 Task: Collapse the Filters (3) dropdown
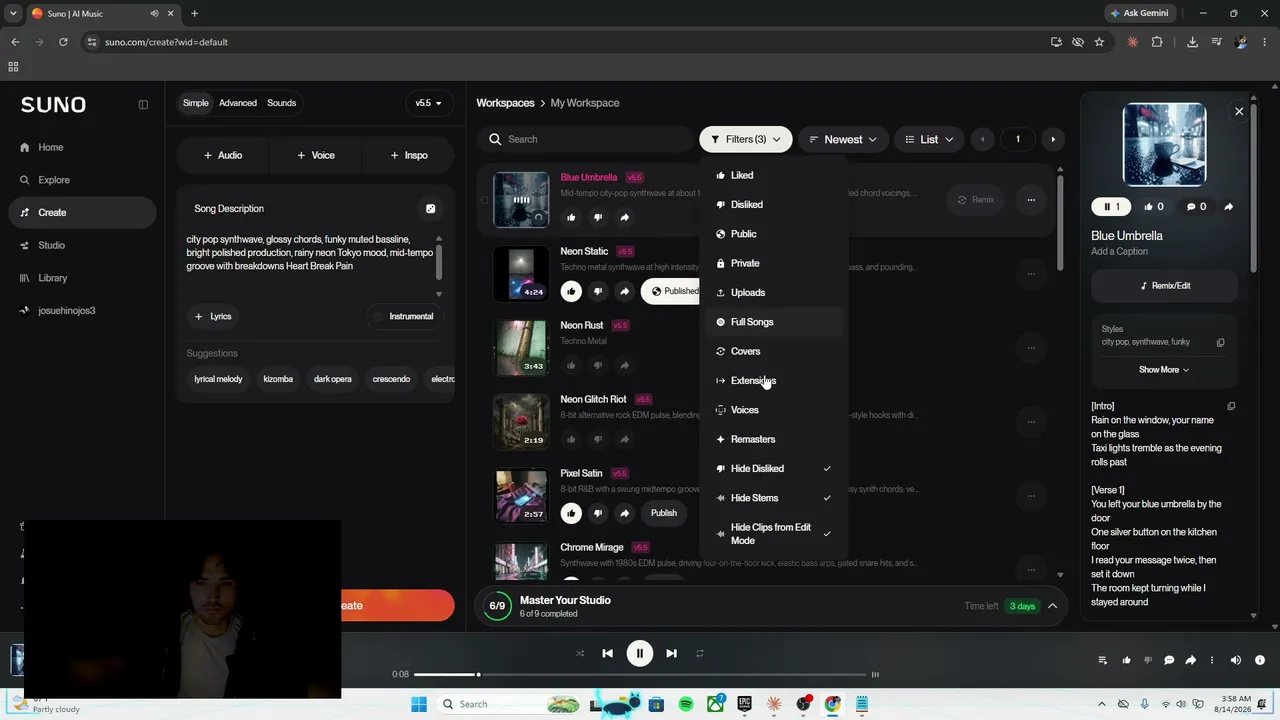(746, 139)
